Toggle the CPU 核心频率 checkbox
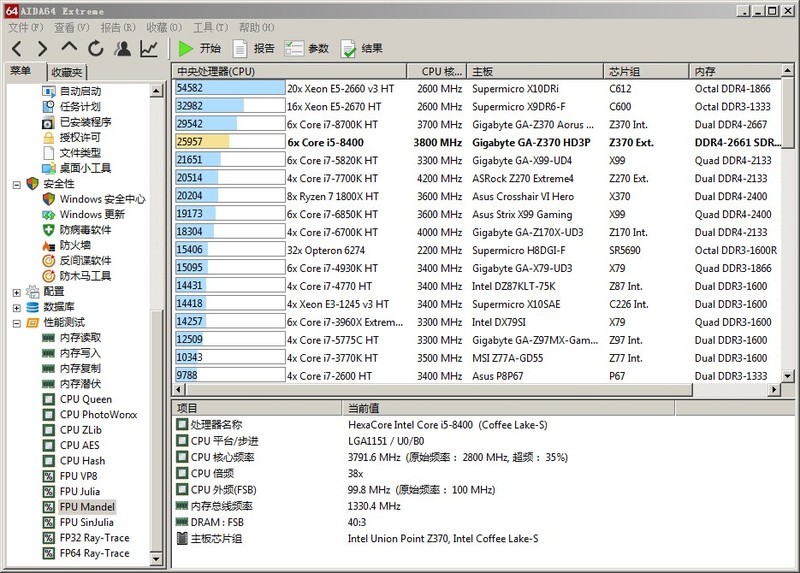Viewport: 800px width, 573px height. (x=182, y=457)
